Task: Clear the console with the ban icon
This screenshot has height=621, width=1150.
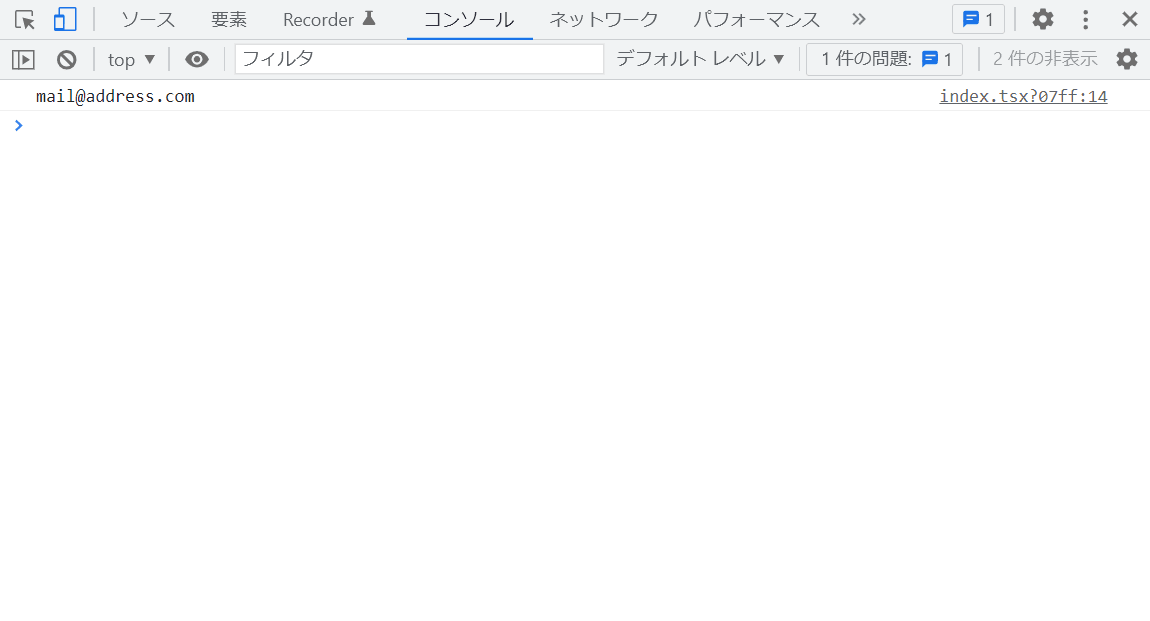Action: tap(67, 59)
